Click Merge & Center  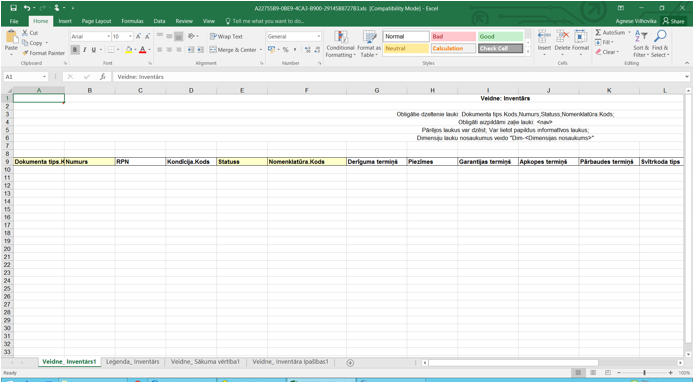pos(233,50)
